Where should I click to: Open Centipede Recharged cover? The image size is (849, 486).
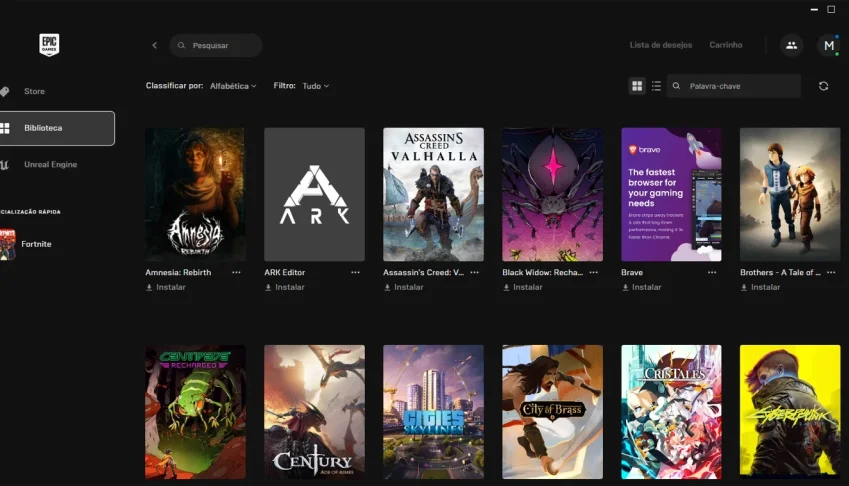tap(195, 412)
